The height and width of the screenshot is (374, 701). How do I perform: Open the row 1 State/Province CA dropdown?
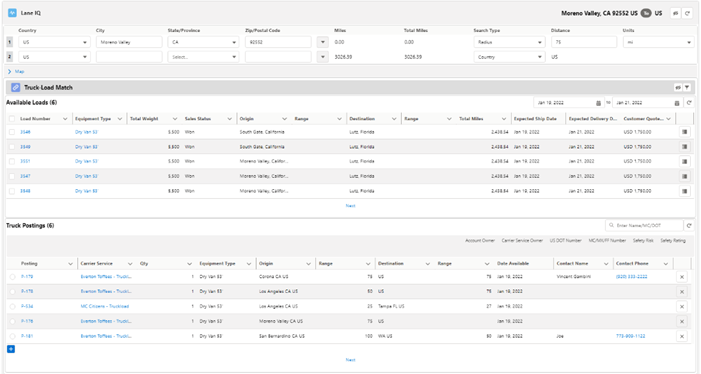point(203,42)
